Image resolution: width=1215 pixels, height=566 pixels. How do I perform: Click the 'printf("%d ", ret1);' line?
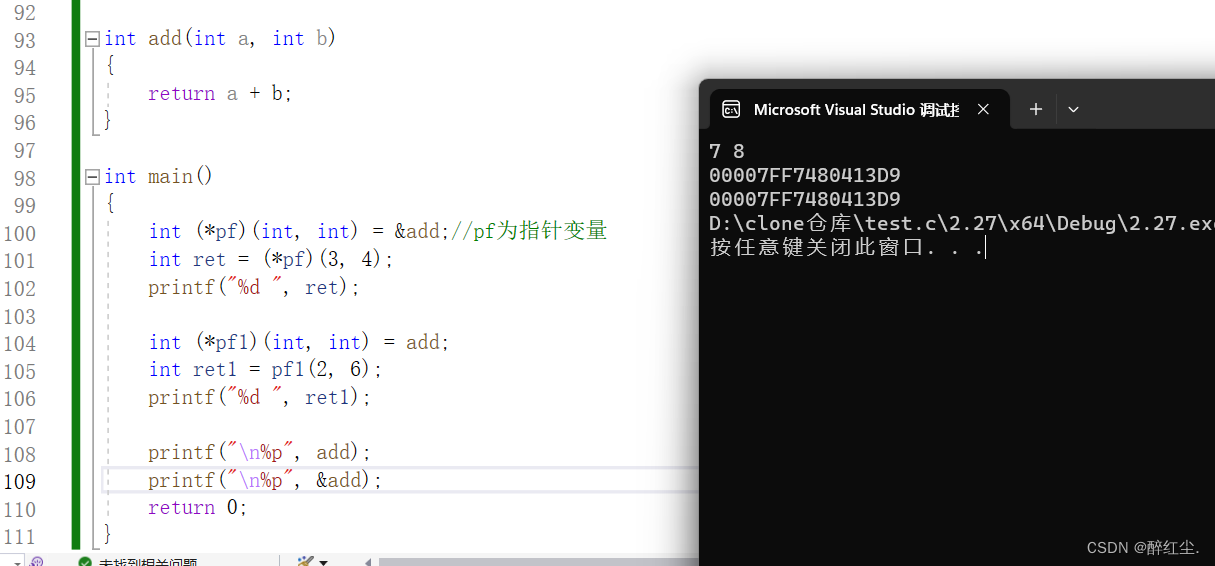click(x=259, y=397)
